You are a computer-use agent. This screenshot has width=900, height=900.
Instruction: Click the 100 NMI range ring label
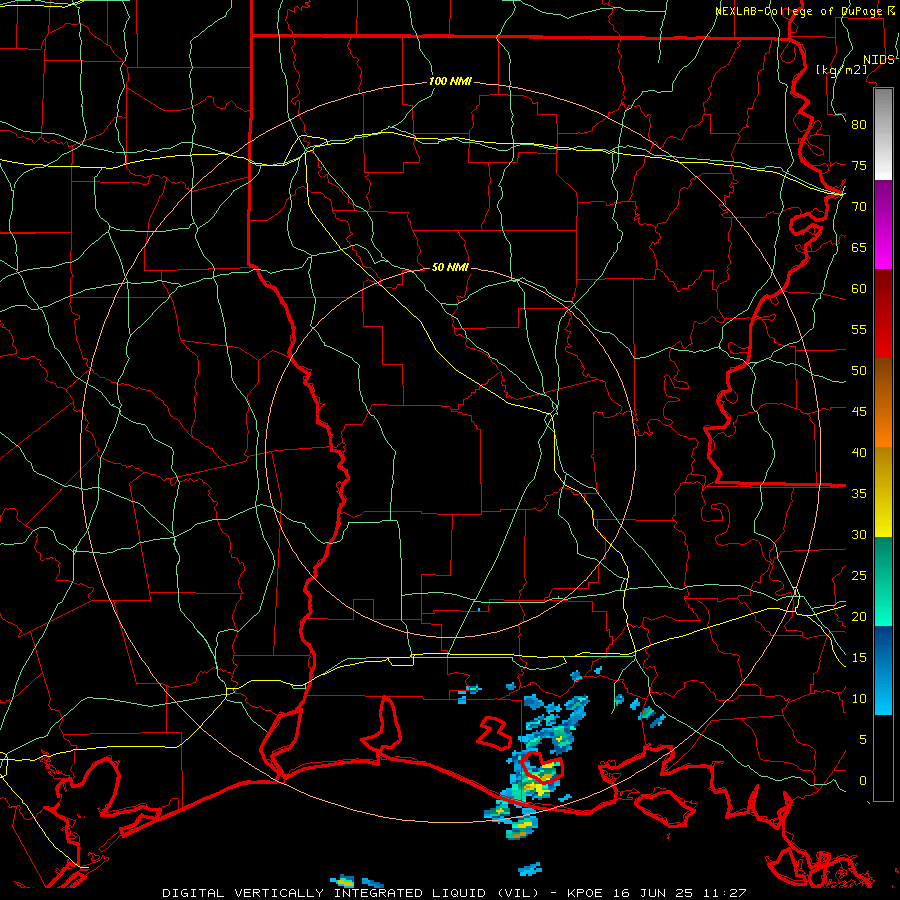coord(450,82)
